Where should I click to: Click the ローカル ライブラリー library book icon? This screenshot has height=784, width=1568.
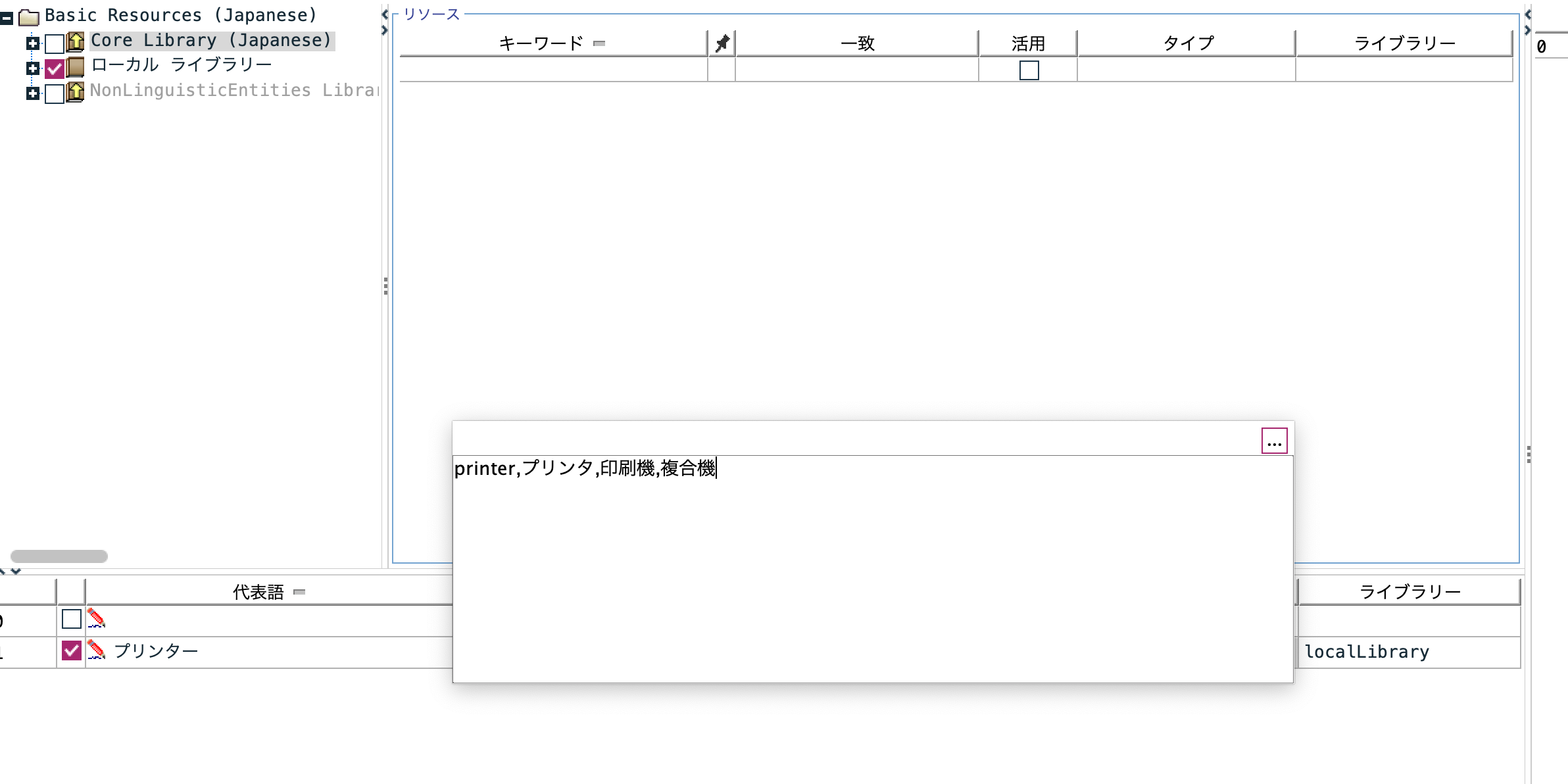76,64
